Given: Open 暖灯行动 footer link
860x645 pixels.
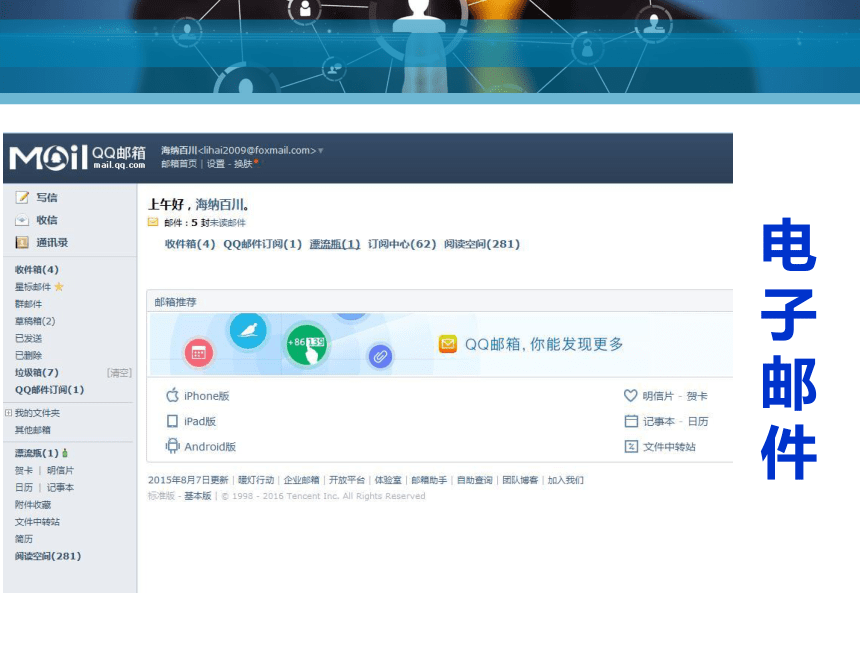Looking at the screenshot, I should (x=256, y=480).
